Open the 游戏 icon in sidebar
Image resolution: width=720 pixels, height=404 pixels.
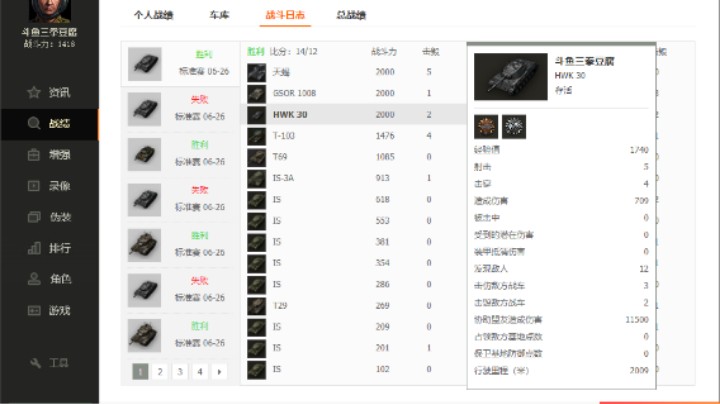point(34,310)
